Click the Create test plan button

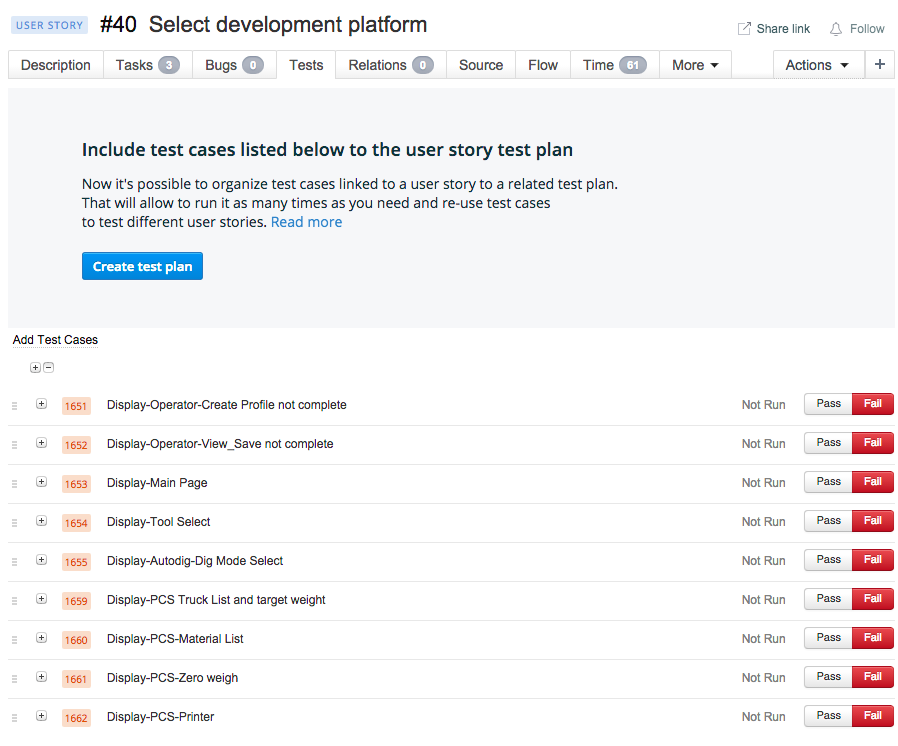(142, 266)
